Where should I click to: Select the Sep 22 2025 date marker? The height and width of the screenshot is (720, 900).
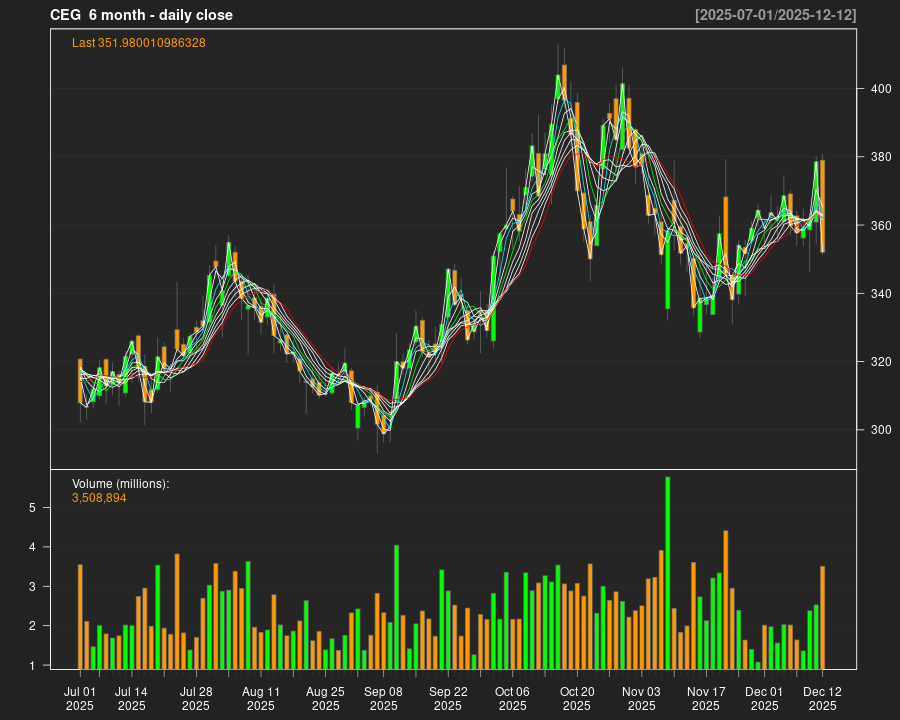(x=448, y=698)
